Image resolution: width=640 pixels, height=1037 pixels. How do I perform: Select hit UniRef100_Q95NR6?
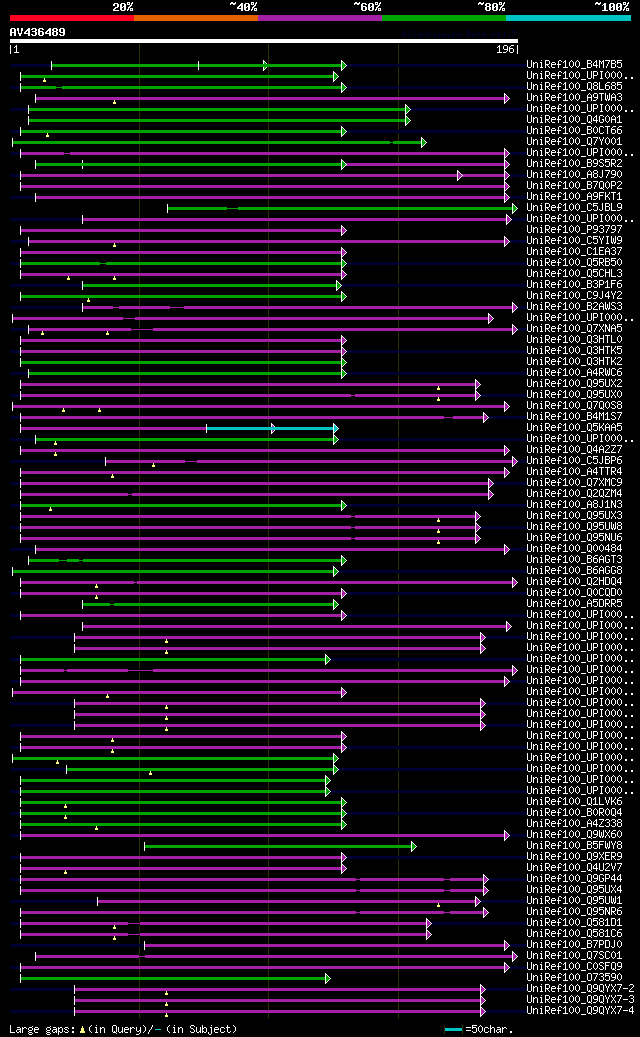(574, 911)
